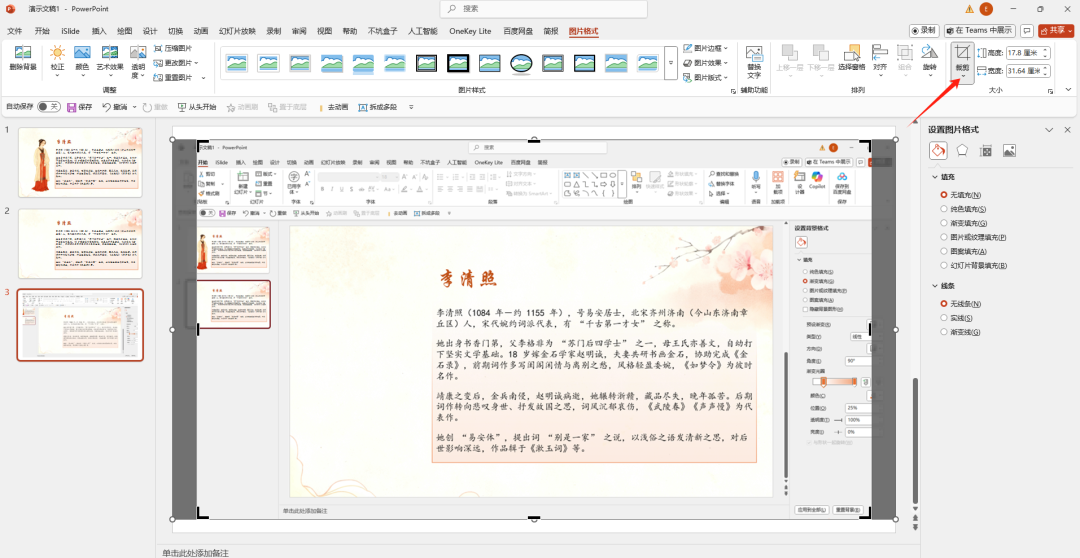This screenshot has height=558, width=1080.
Task: Switch to the Insert (插入) ribbon tab
Action: tap(99, 31)
